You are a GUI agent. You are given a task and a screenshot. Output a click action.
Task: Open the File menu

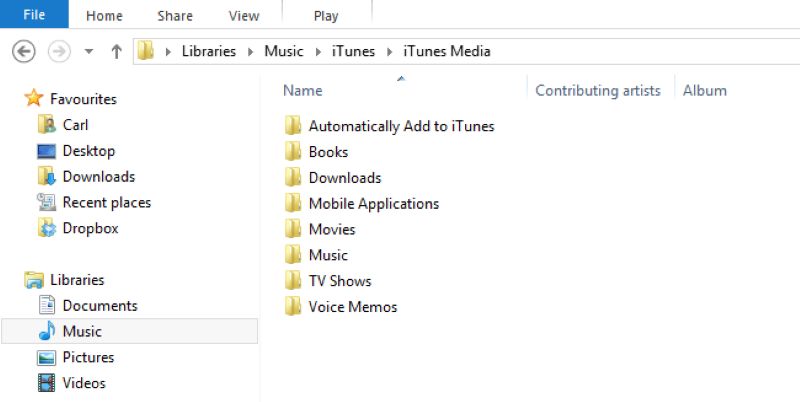[34, 15]
